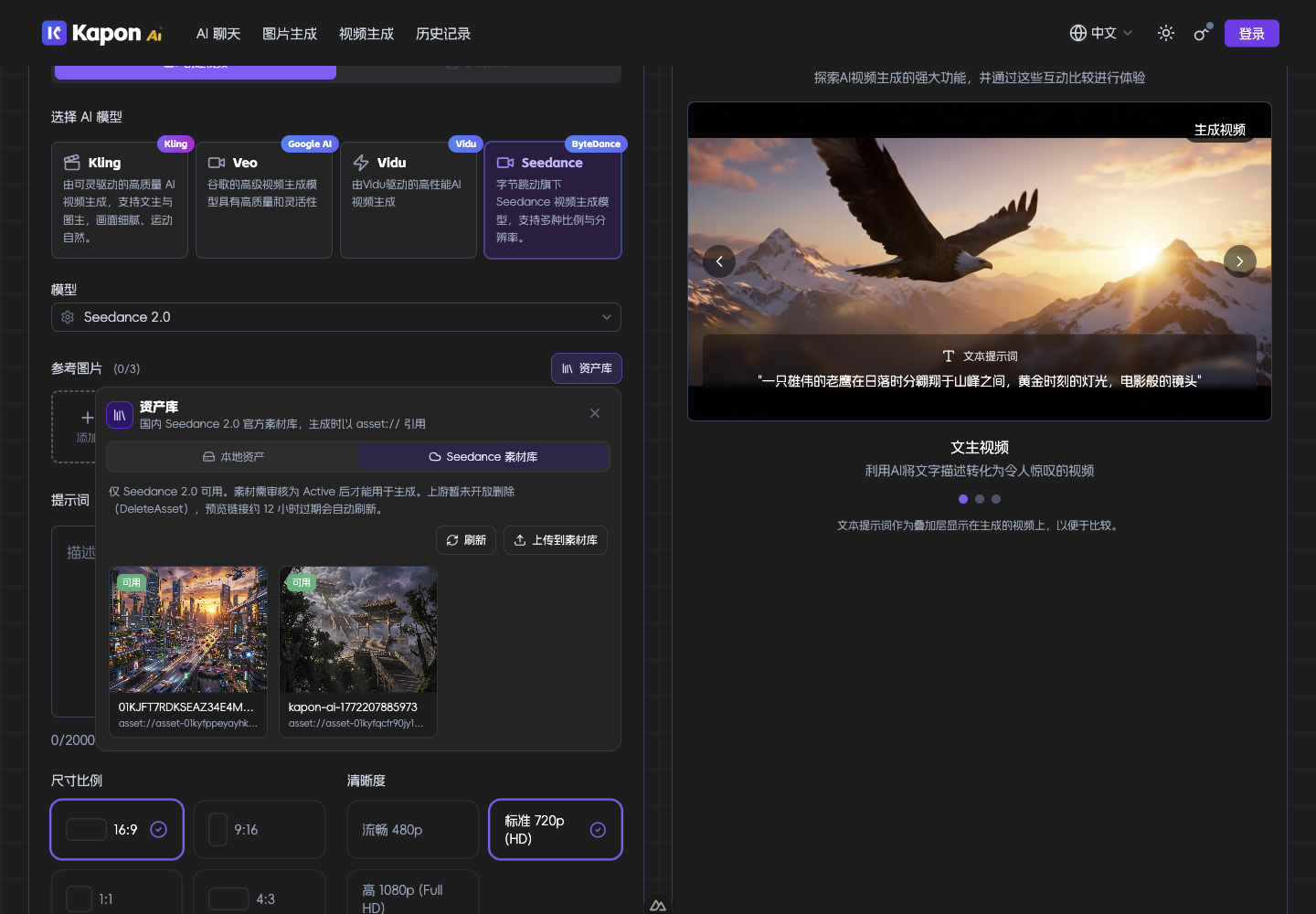Expand the Seedance 2.0 model dropdown

point(336,317)
